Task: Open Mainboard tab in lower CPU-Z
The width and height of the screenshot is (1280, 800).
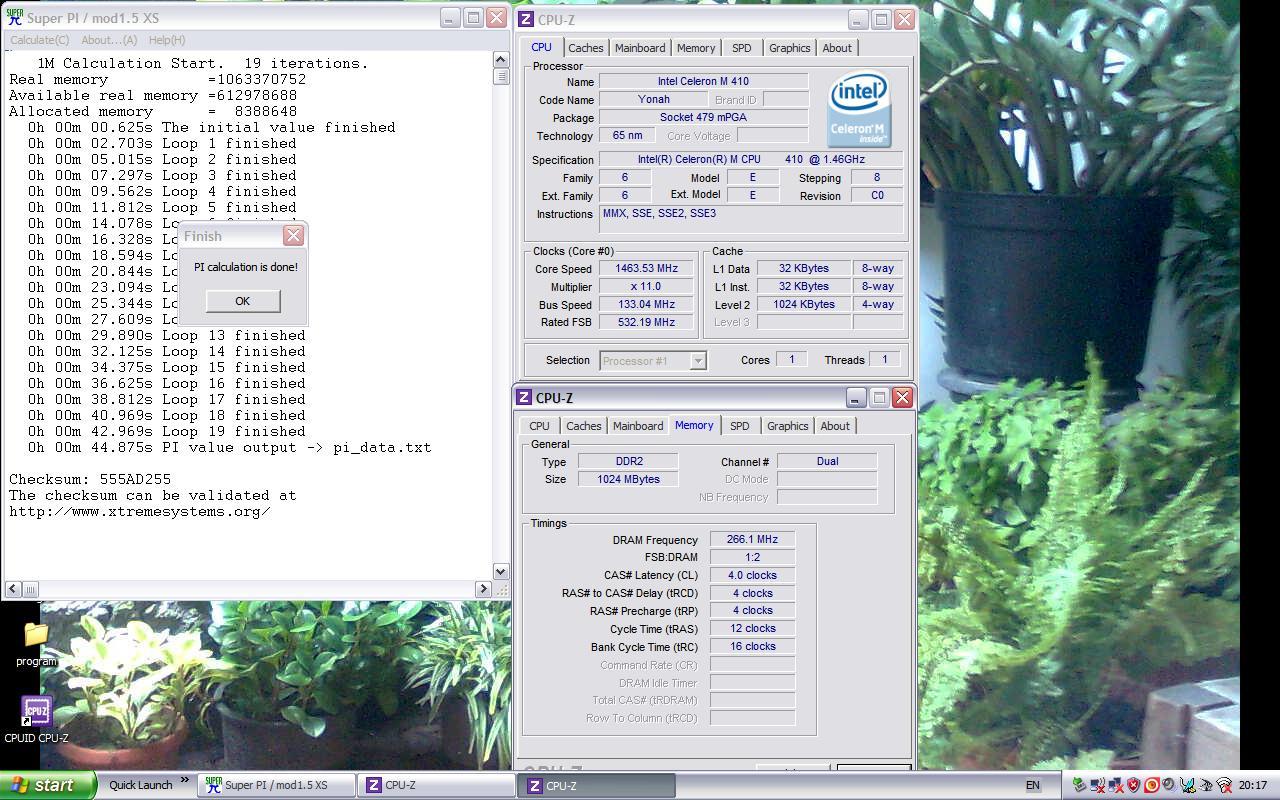Action: tap(638, 426)
